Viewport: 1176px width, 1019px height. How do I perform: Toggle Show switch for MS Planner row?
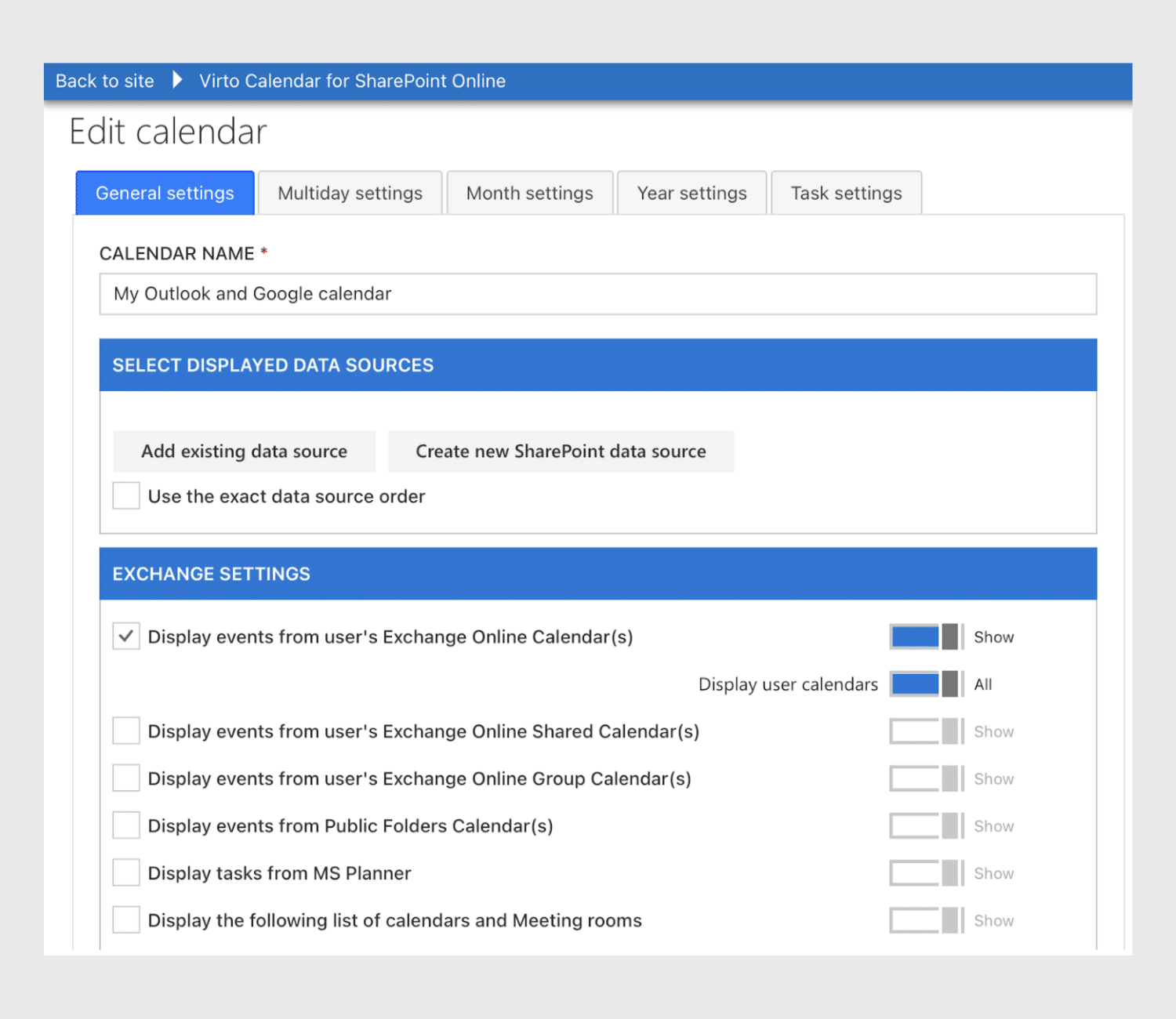click(926, 873)
